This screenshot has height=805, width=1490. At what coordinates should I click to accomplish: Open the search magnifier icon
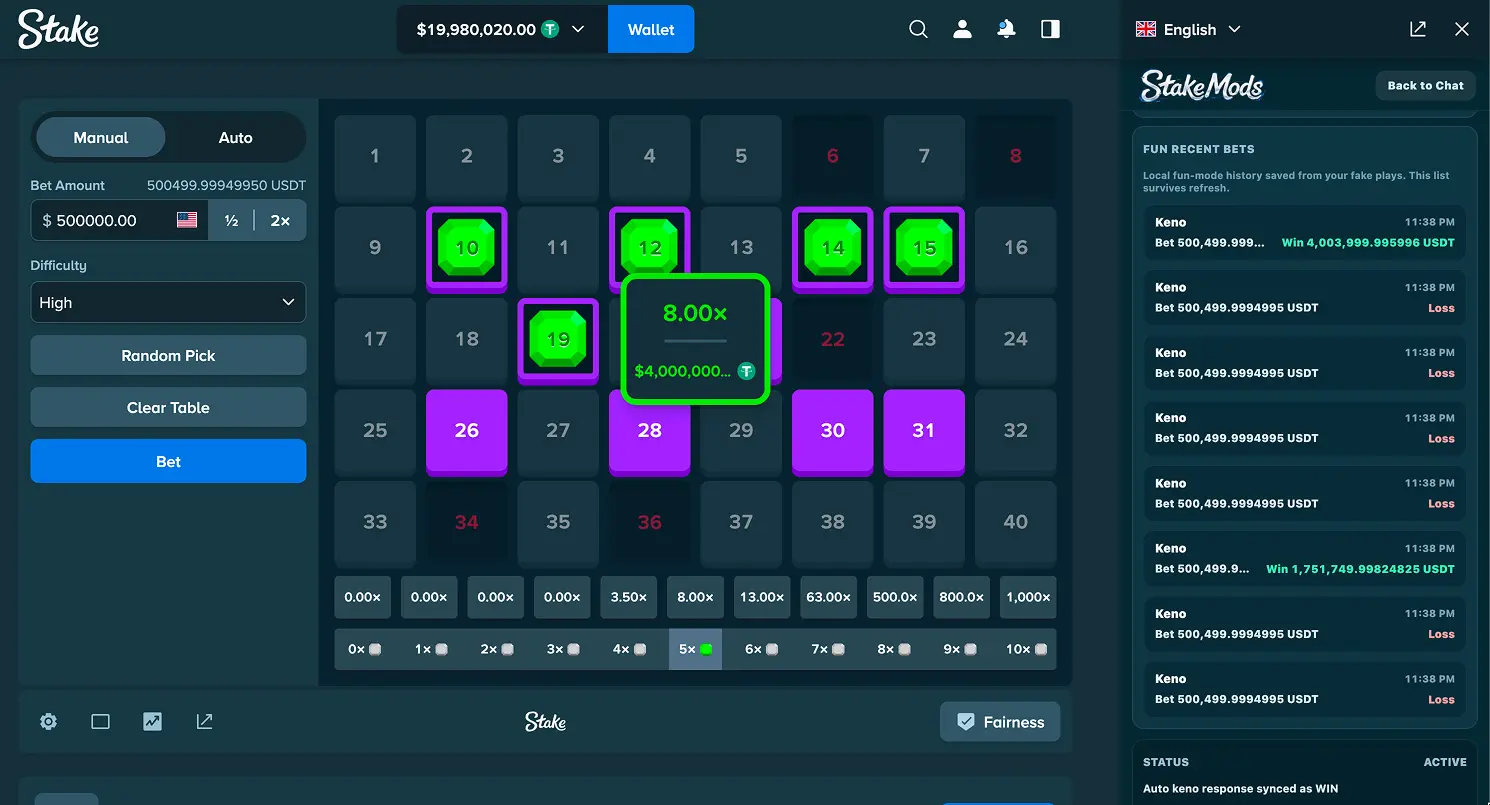tap(918, 29)
